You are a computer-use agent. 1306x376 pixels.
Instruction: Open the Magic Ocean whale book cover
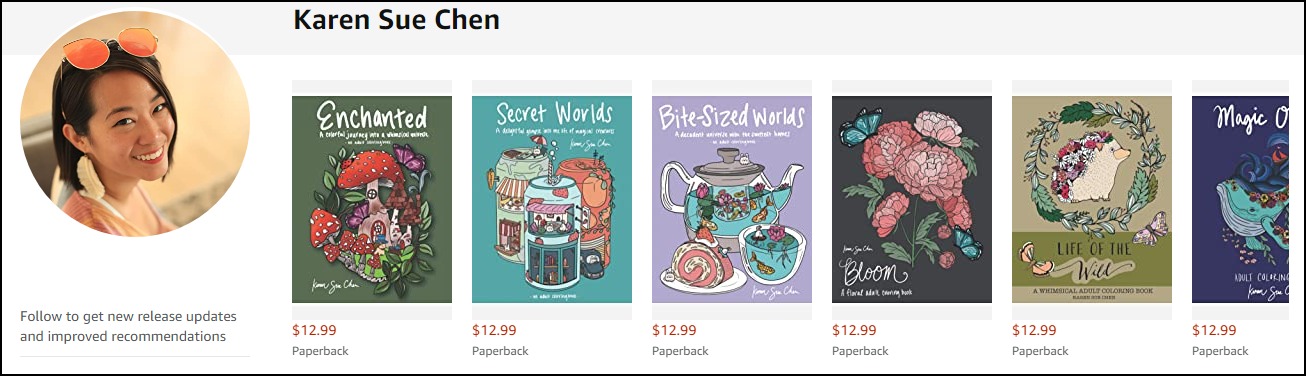coord(1248,199)
